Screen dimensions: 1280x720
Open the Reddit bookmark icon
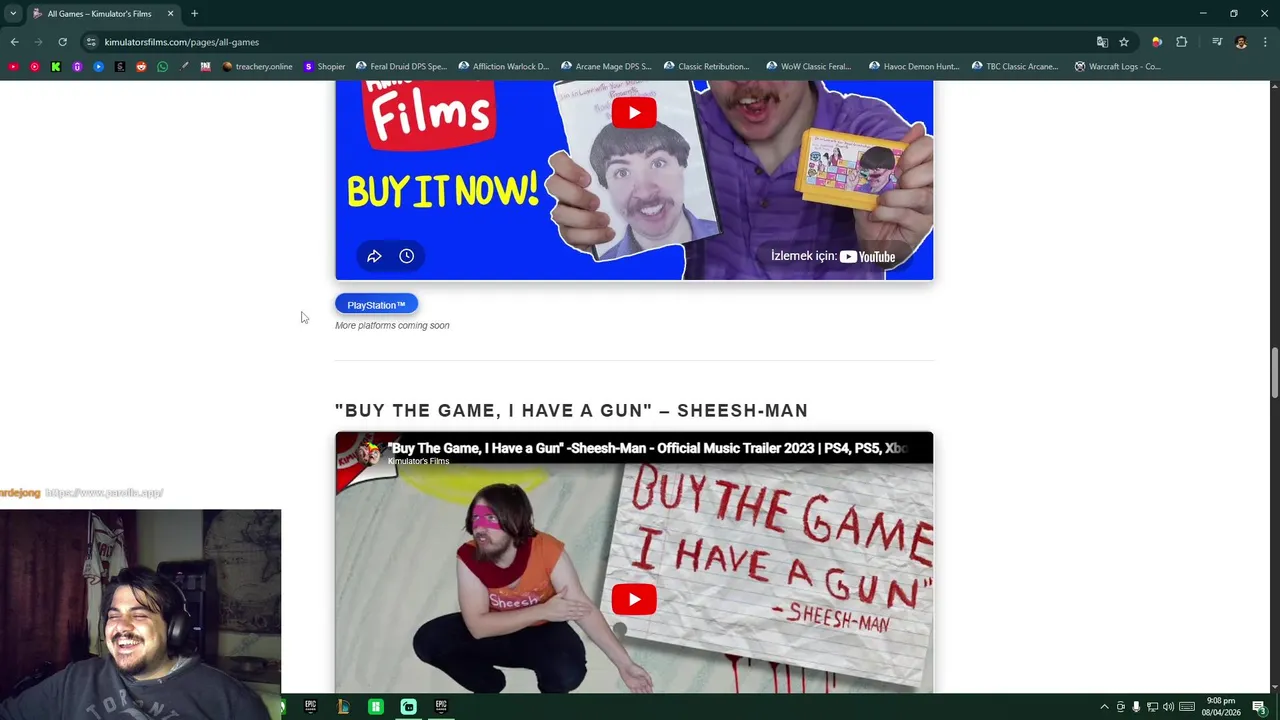141,66
